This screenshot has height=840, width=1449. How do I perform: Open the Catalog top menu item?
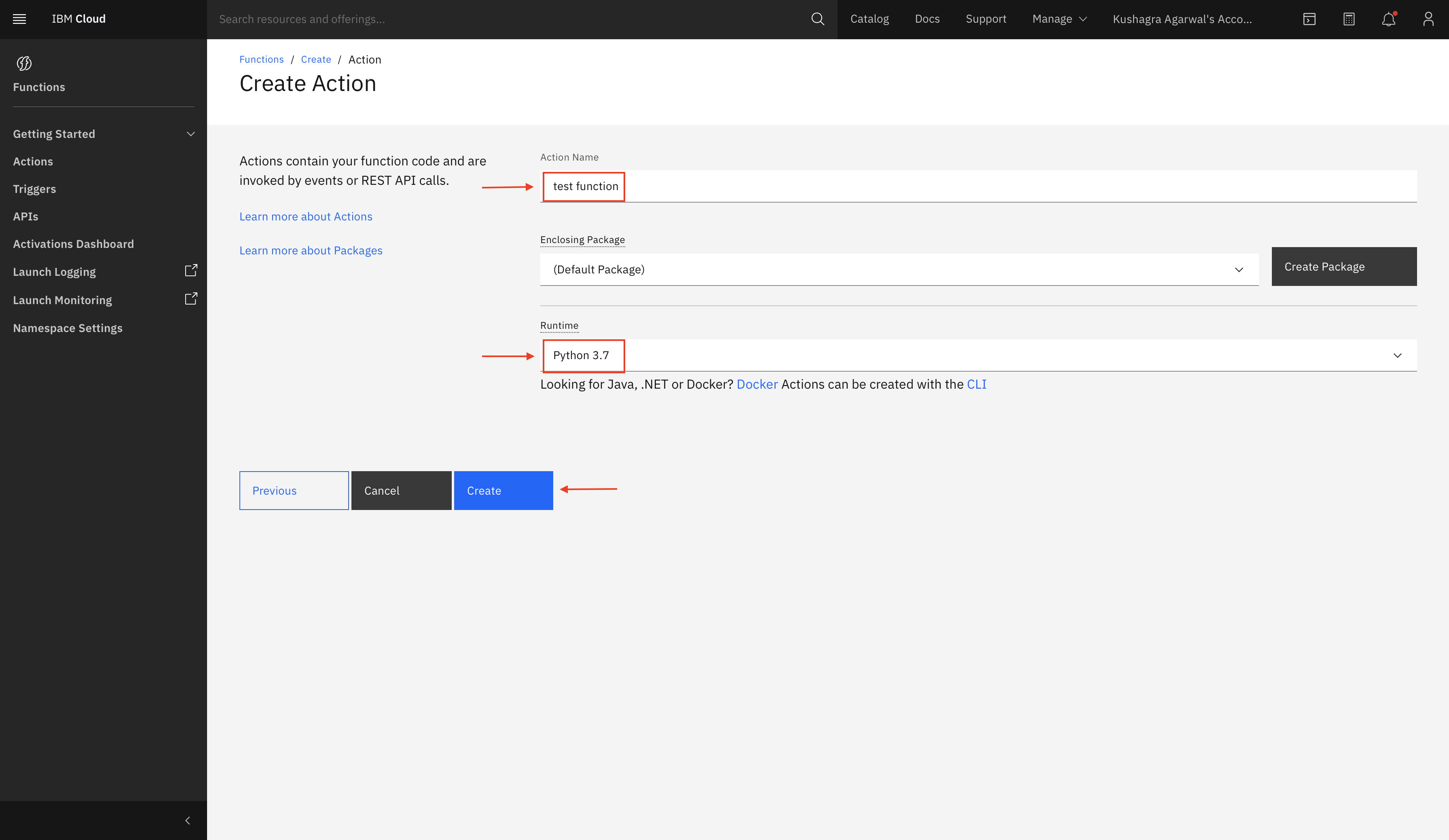tap(869, 19)
